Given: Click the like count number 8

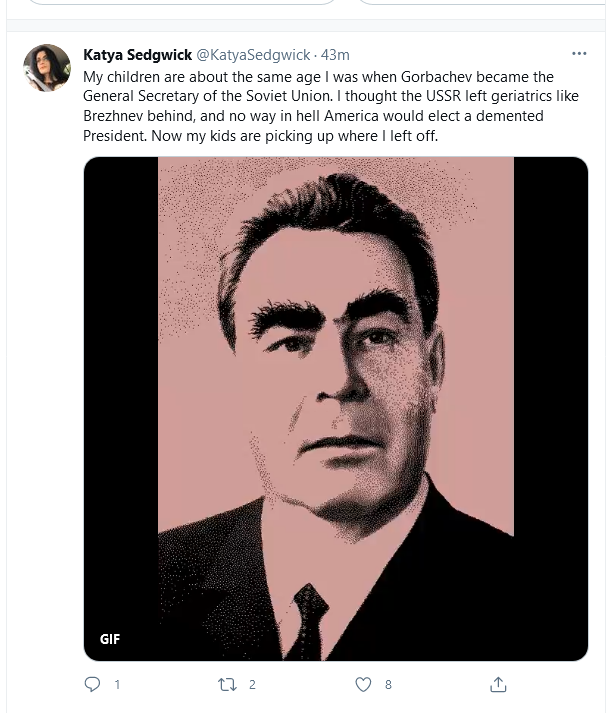Looking at the screenshot, I should (388, 685).
